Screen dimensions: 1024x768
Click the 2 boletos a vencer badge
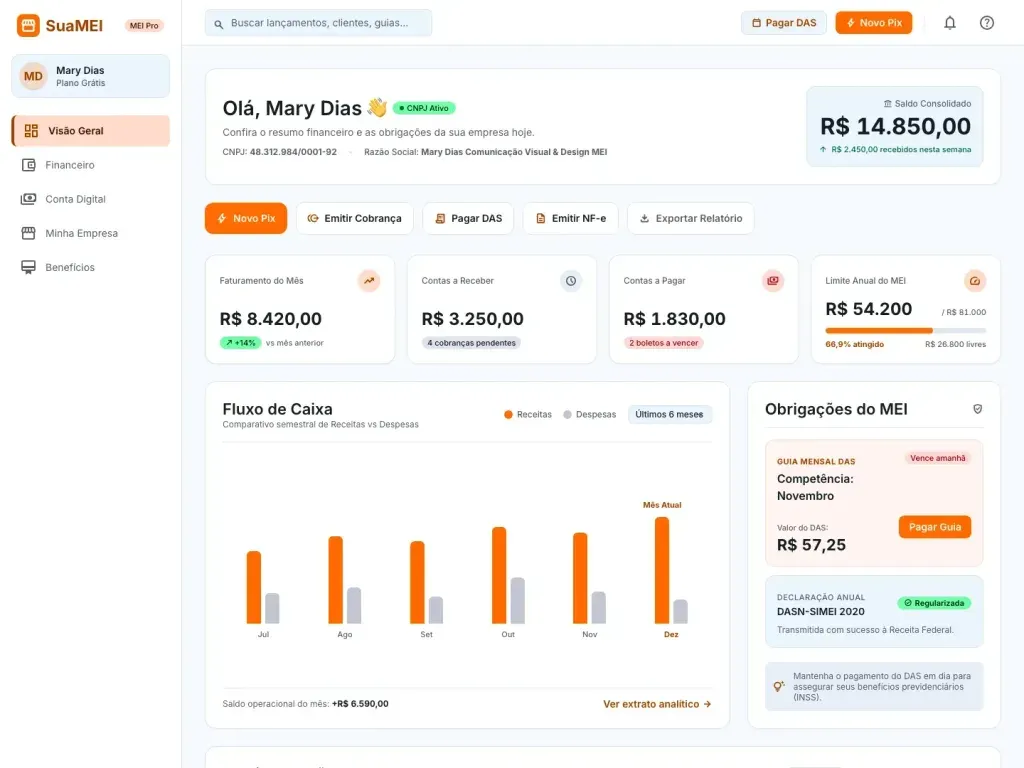664,343
